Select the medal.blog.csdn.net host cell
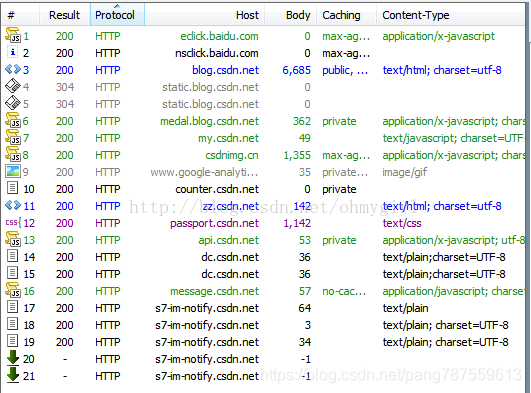531x393 pixels. click(x=210, y=121)
